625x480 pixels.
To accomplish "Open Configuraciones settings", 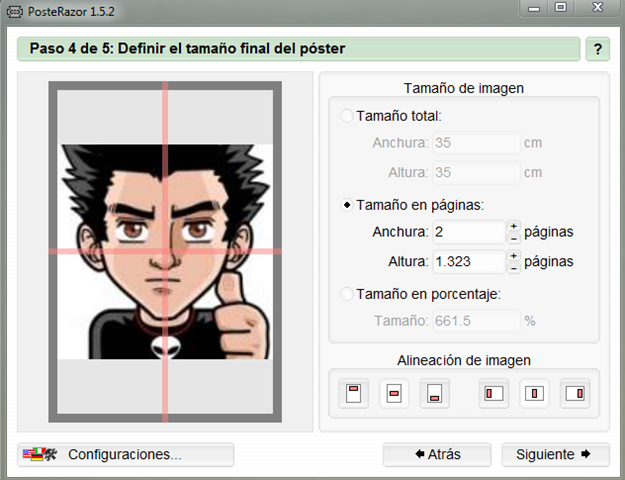I will tap(126, 454).
